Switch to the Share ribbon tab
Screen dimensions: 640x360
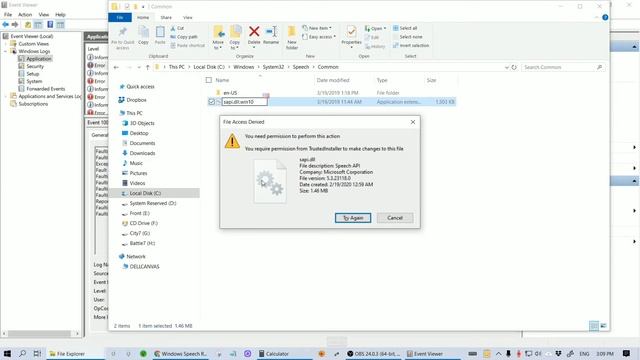[x=166, y=18]
